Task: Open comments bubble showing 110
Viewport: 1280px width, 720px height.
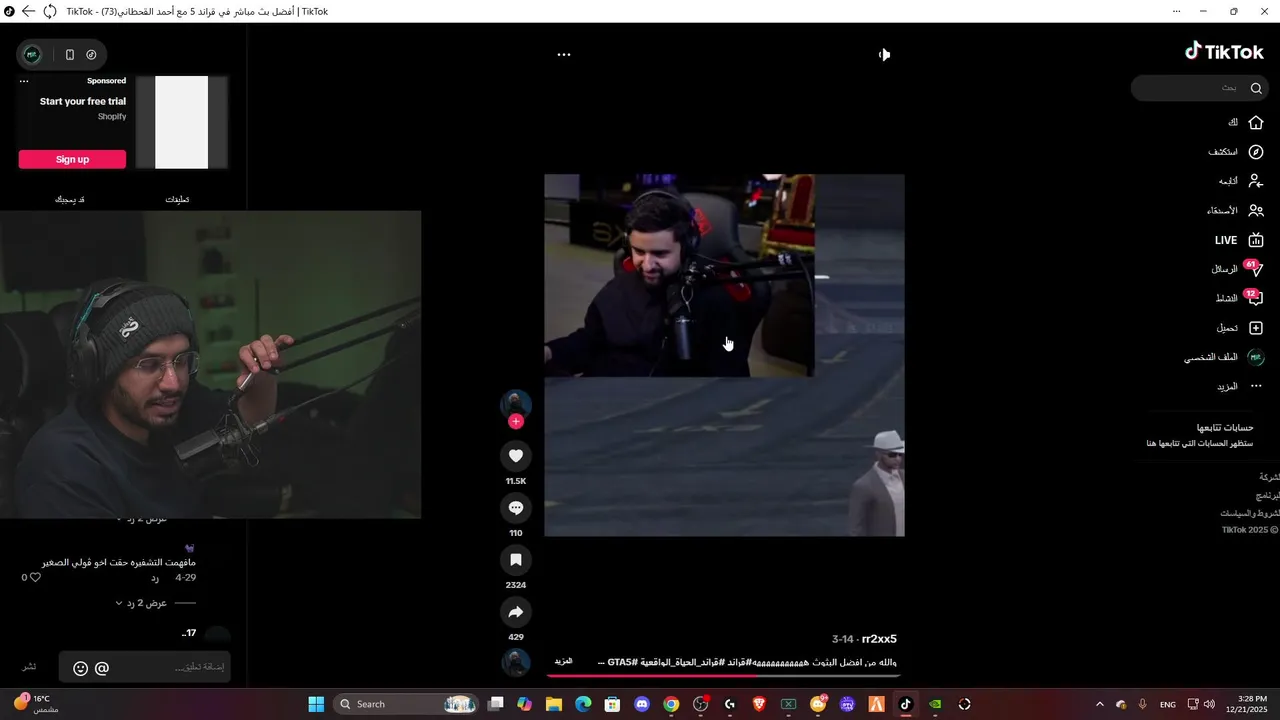Action: pyautogui.click(x=516, y=508)
